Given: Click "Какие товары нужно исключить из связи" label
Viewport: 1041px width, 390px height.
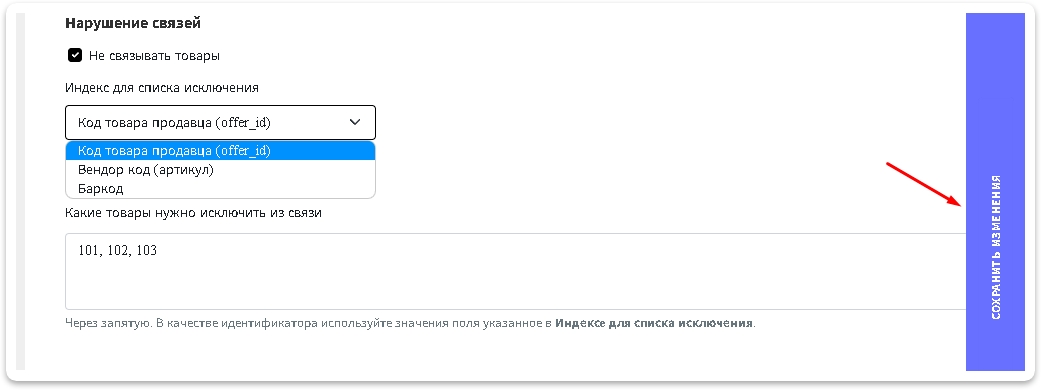Looking at the screenshot, I should point(193,213).
